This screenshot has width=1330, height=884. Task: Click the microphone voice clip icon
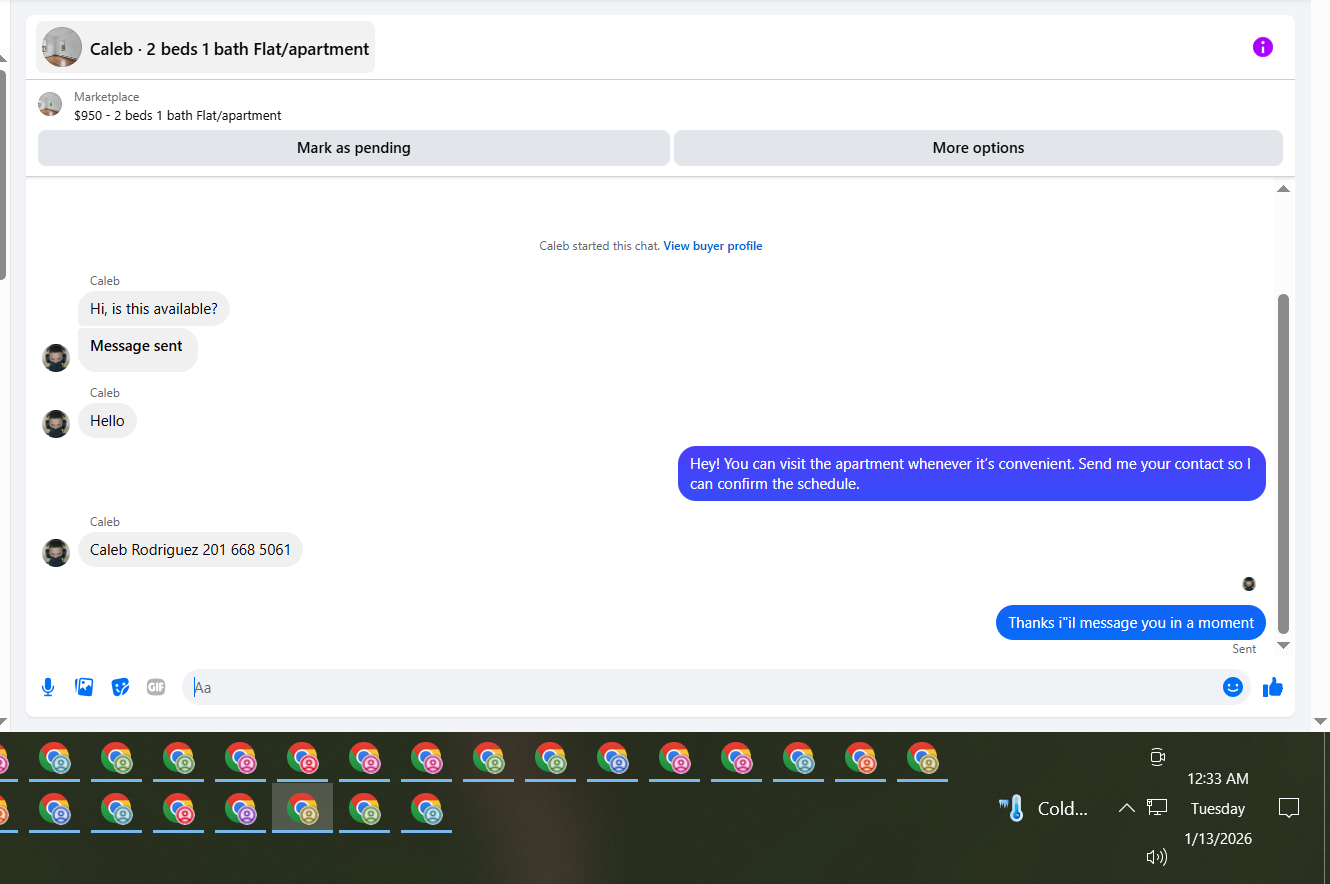click(x=48, y=687)
